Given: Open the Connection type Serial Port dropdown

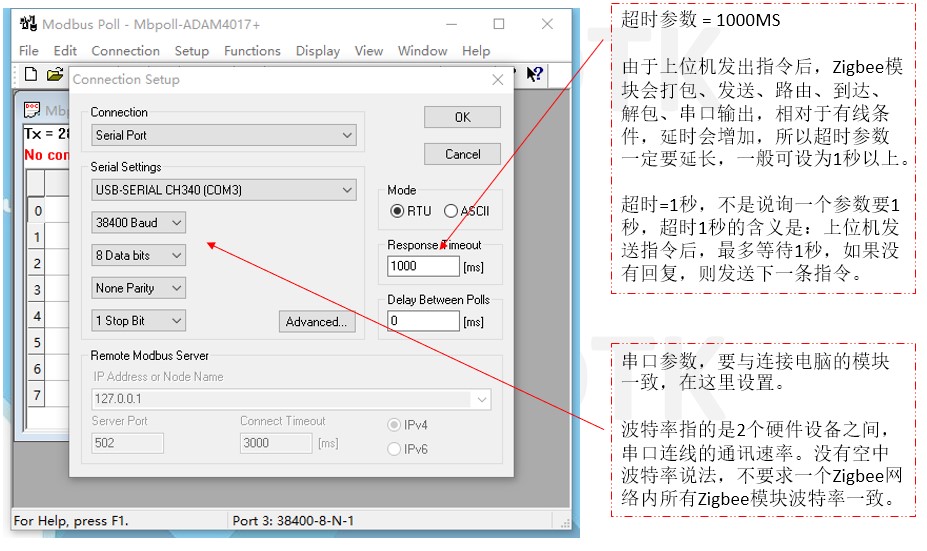Looking at the screenshot, I should click(x=224, y=135).
